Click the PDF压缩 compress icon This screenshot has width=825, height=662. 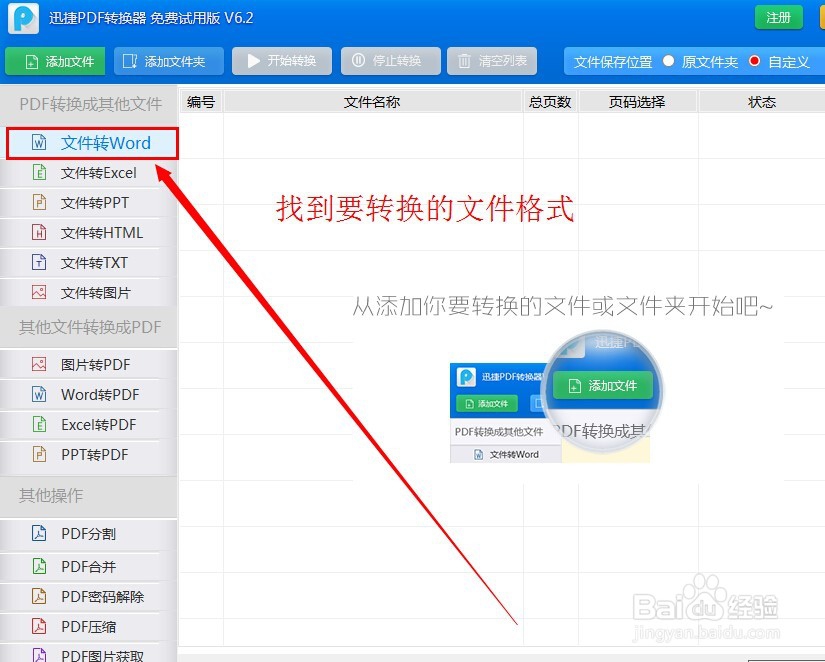pyautogui.click(x=39, y=626)
